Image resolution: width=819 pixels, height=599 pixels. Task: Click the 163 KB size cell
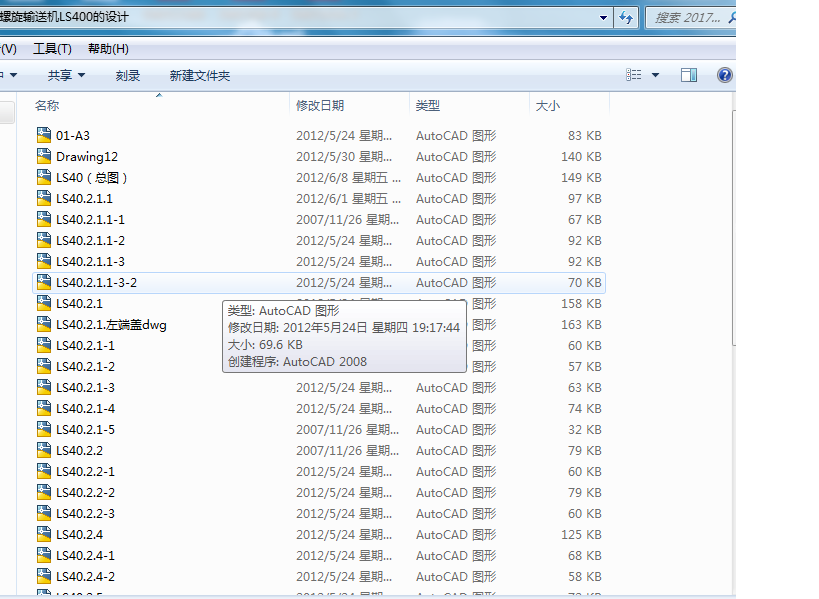coord(581,324)
